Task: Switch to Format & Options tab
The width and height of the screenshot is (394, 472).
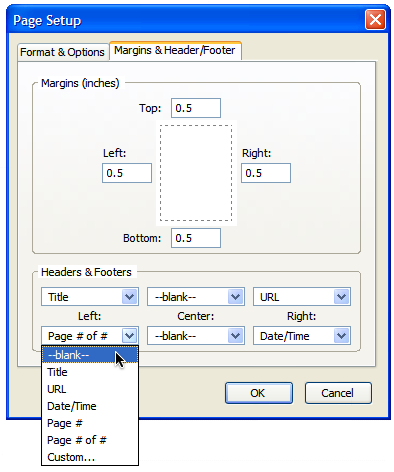Action: pyautogui.click(x=63, y=52)
